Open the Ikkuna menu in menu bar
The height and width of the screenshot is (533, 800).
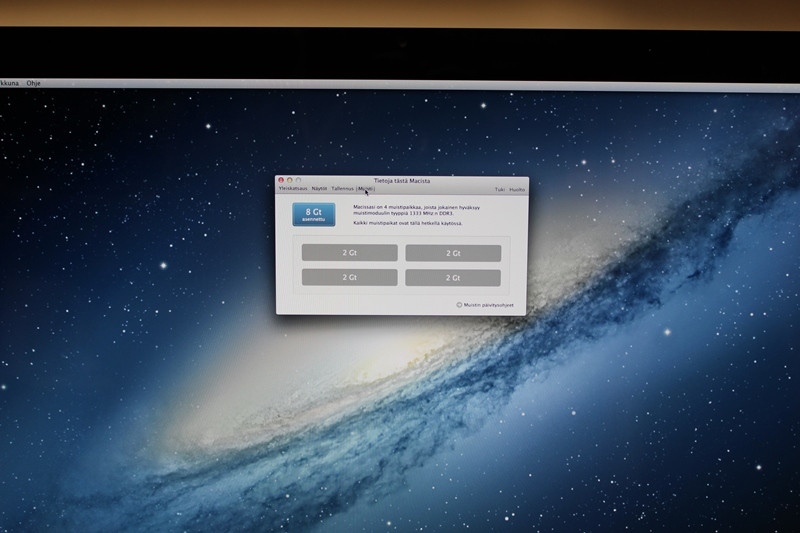(x=9, y=83)
